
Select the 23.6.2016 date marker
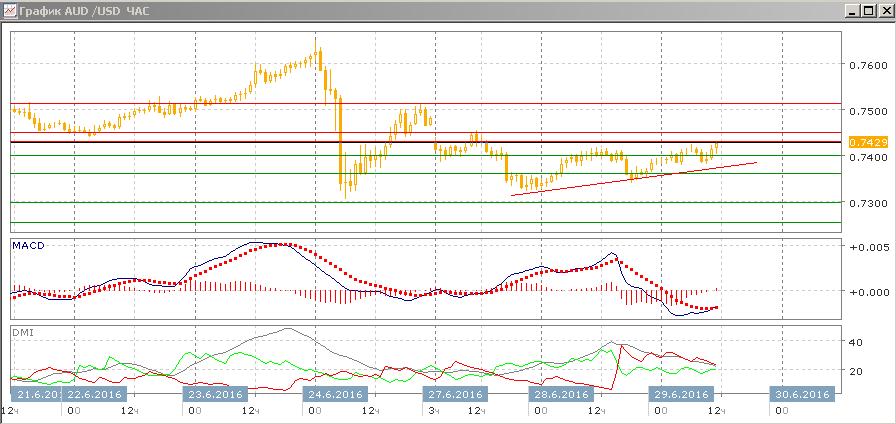click(x=214, y=394)
